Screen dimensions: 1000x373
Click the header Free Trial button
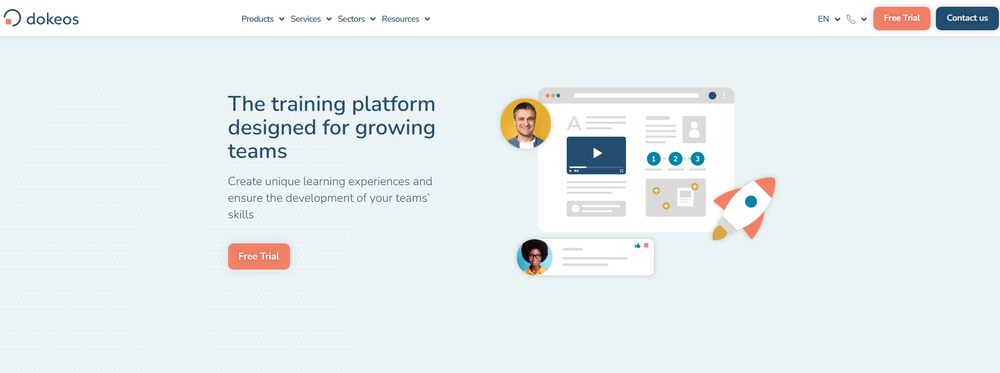coord(901,18)
